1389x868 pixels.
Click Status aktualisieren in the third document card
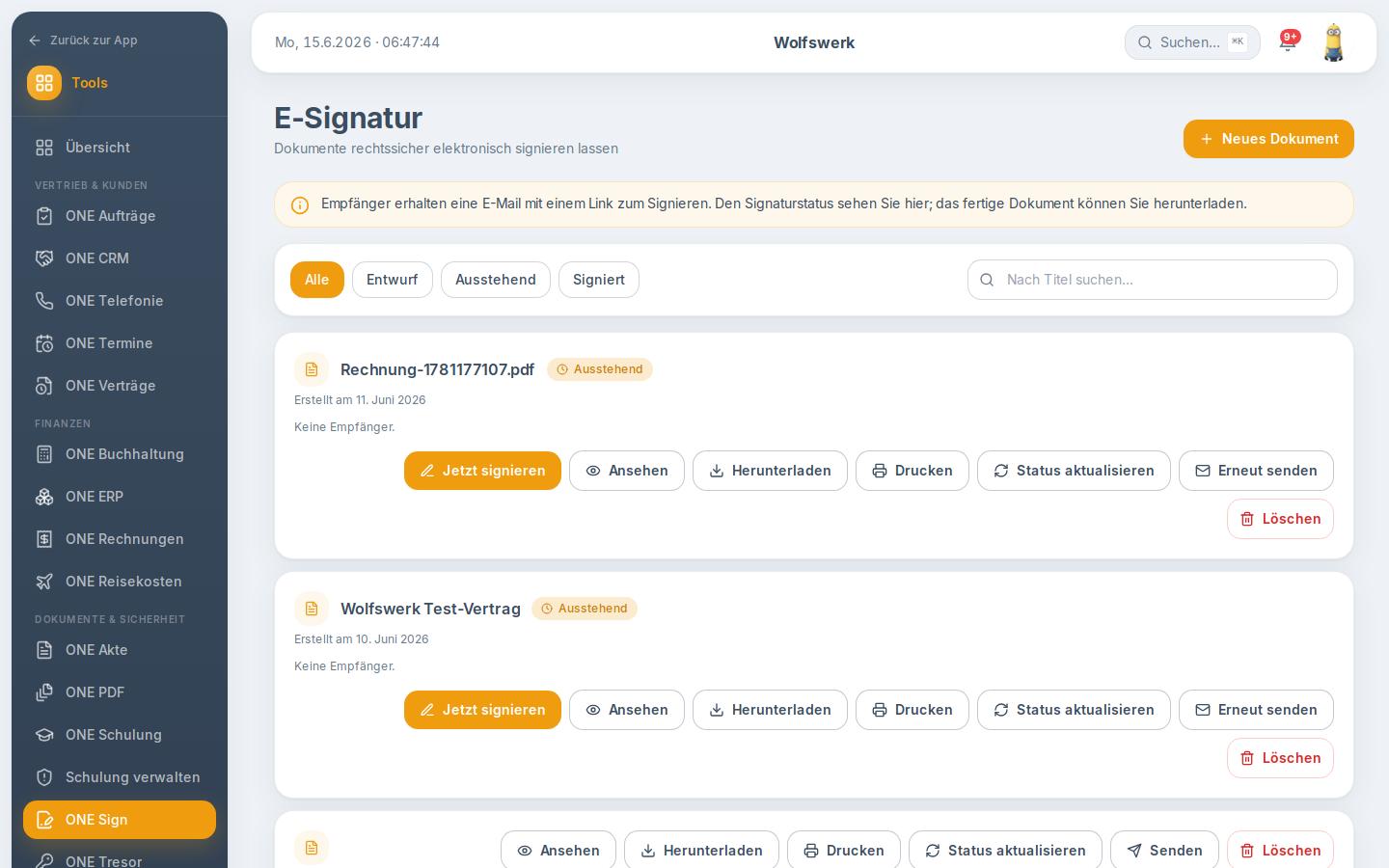point(1005,850)
